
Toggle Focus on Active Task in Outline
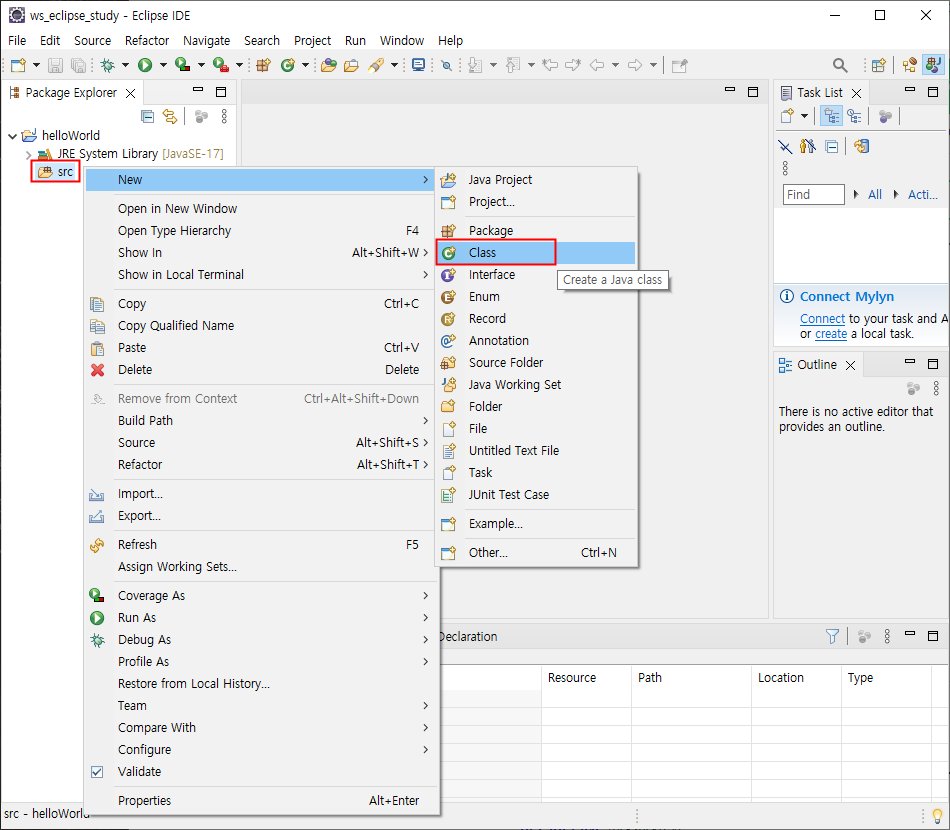click(x=913, y=388)
